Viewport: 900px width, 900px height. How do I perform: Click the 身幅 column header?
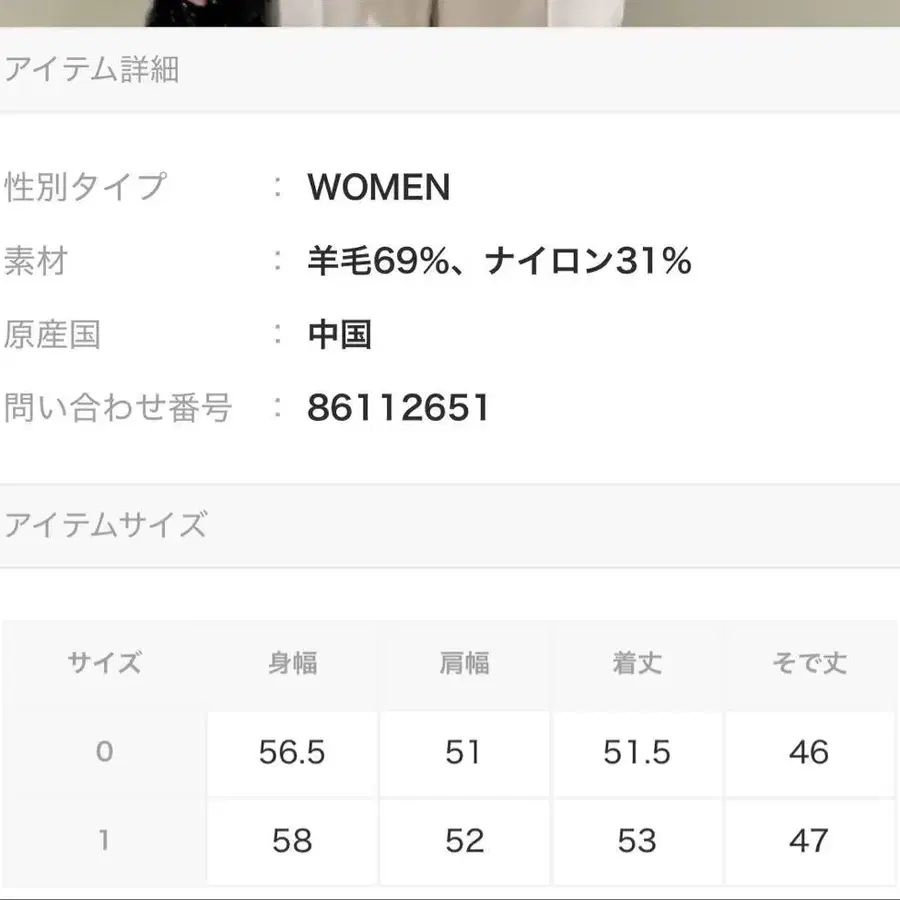(x=292, y=663)
